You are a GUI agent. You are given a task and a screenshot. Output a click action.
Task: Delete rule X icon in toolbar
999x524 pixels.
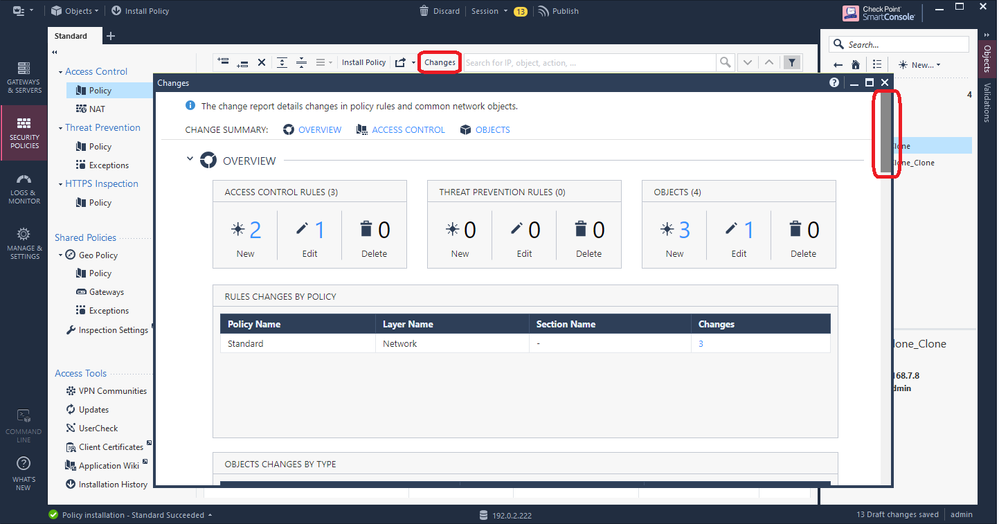[261, 62]
